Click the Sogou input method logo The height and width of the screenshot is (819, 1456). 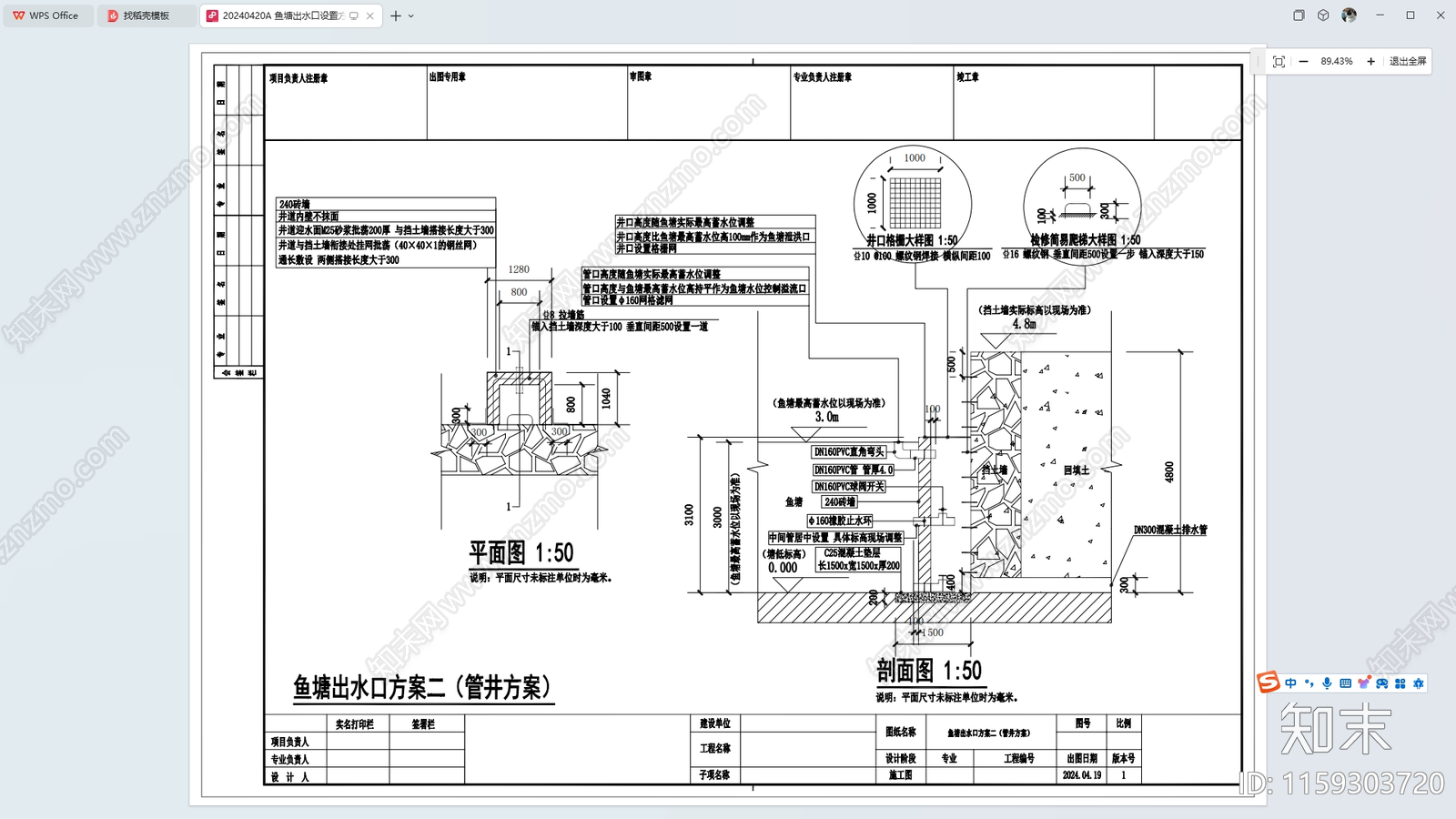pos(1268,682)
